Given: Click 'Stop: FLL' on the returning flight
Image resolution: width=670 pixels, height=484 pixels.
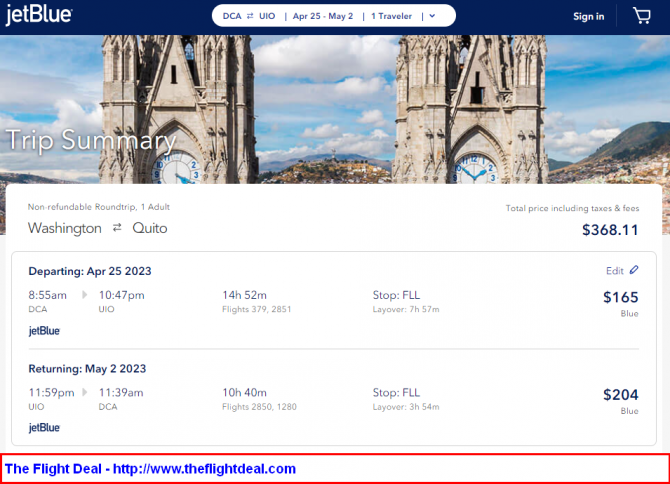Looking at the screenshot, I should pyautogui.click(x=396, y=393).
